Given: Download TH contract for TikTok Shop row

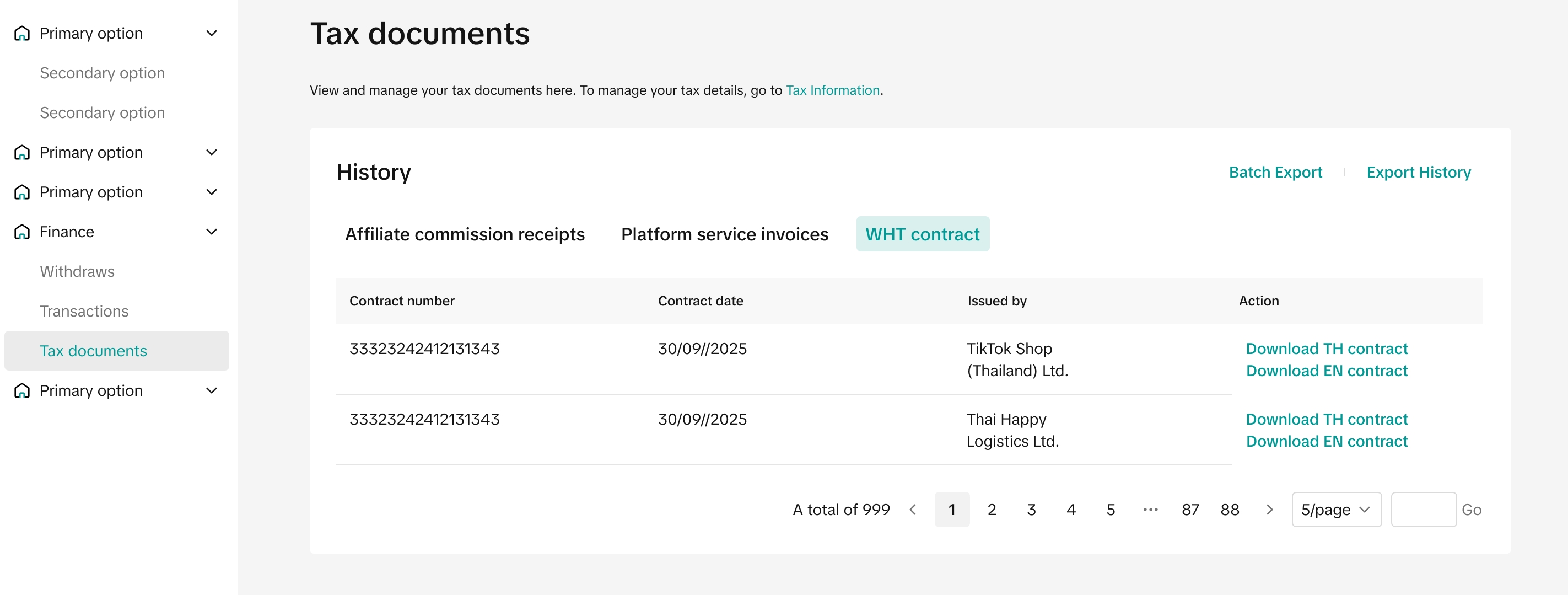Looking at the screenshot, I should click(1327, 349).
